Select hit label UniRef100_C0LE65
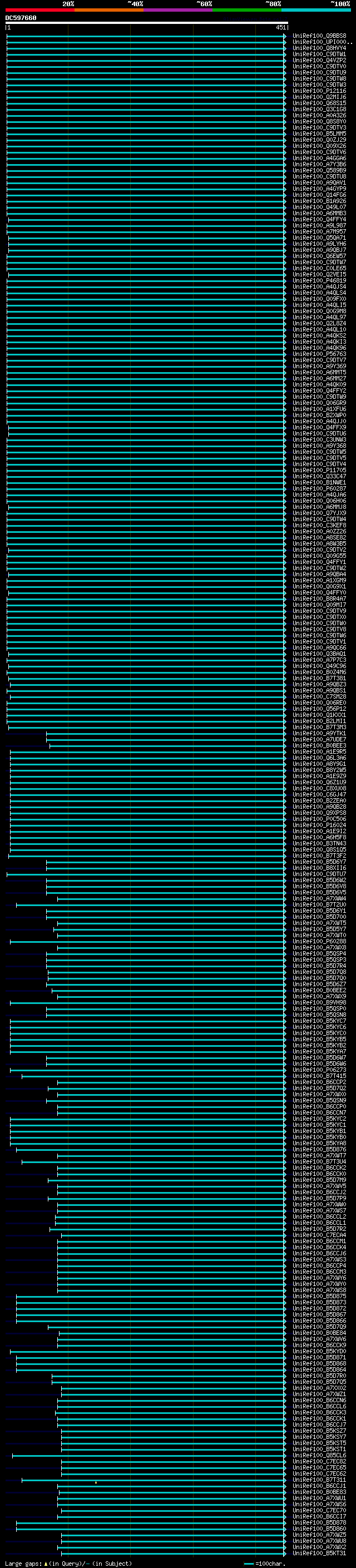356x1568 pixels. pyautogui.click(x=319, y=269)
